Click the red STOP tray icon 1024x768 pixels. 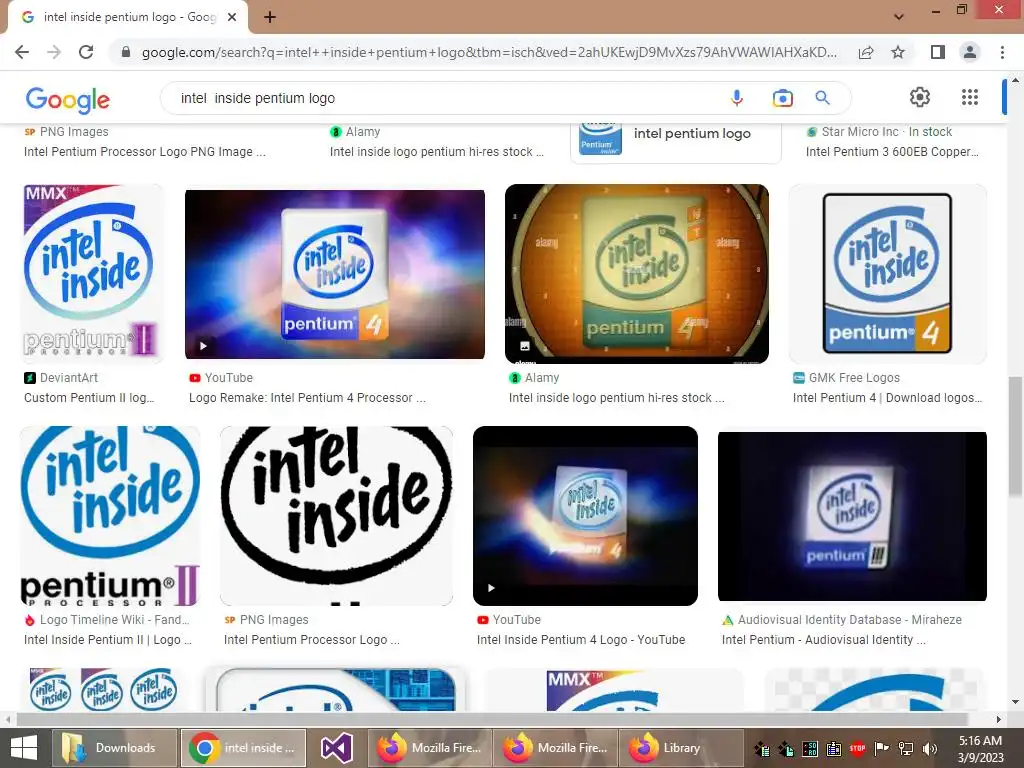pyautogui.click(x=857, y=749)
